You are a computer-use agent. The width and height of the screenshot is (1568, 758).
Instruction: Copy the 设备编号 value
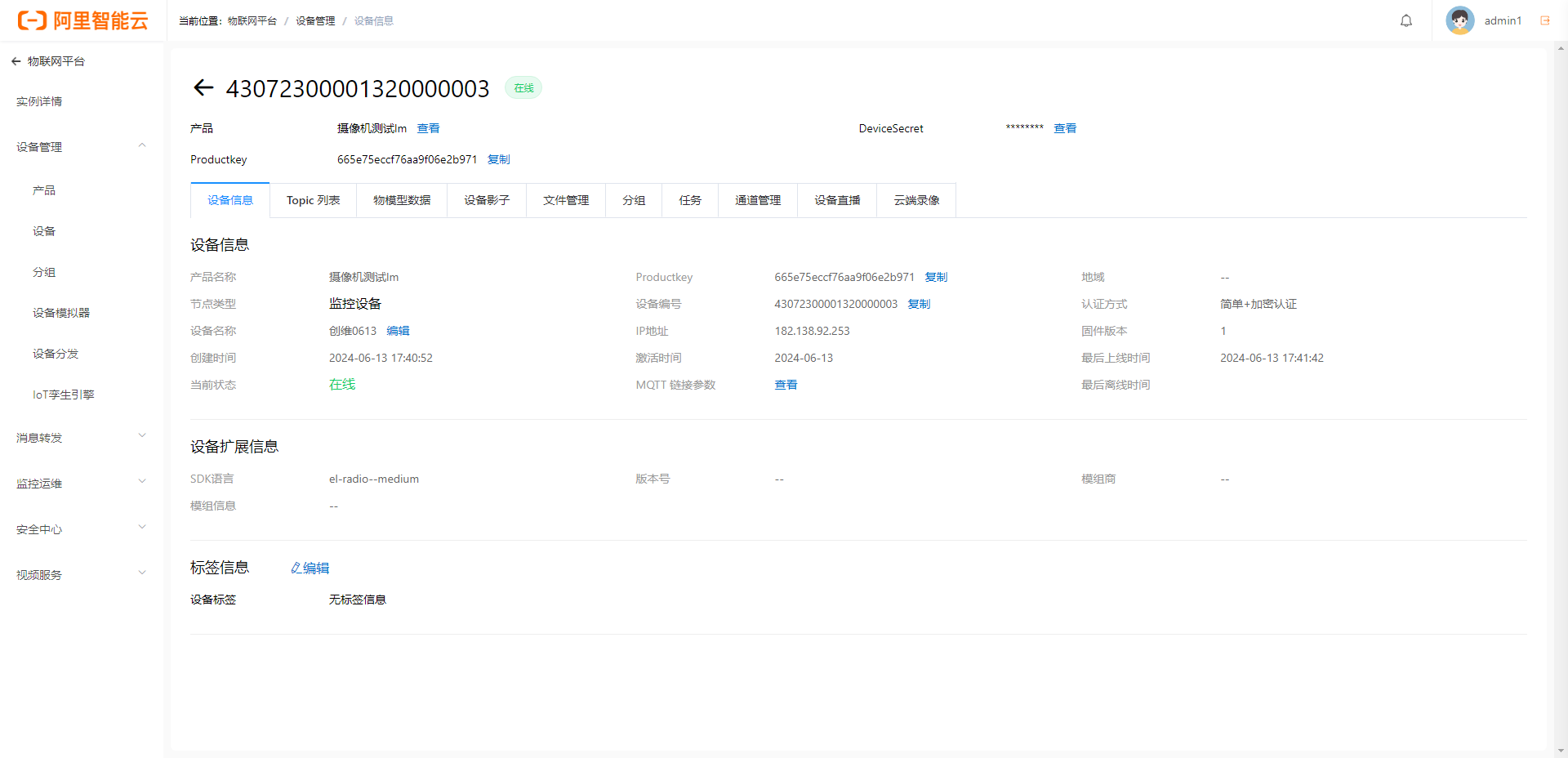point(919,304)
